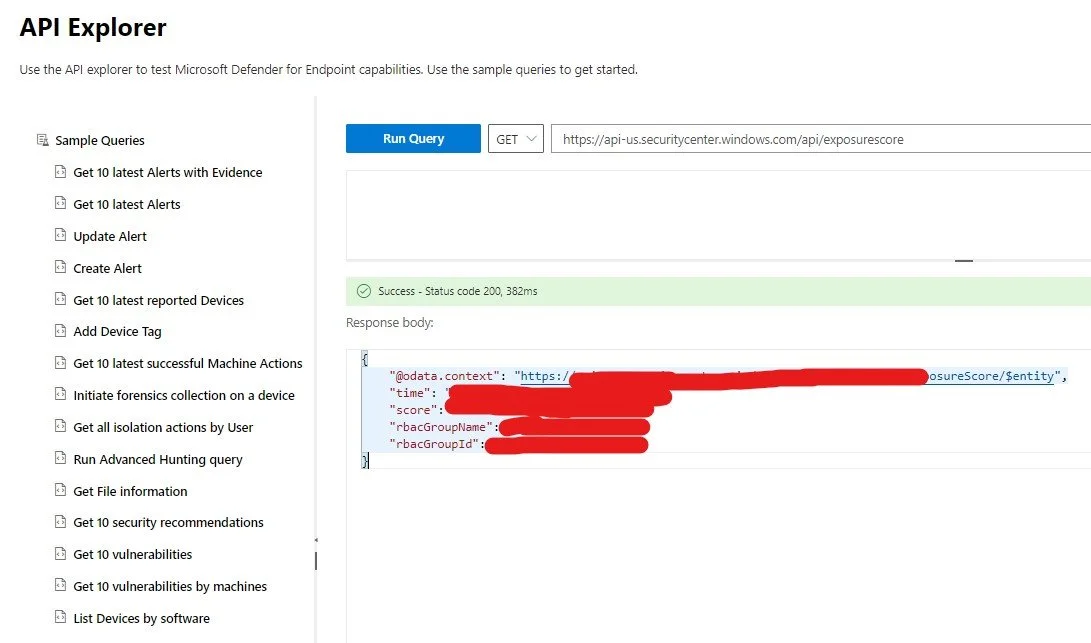Click icon beside Run Advanced Hunting query

coord(61,459)
